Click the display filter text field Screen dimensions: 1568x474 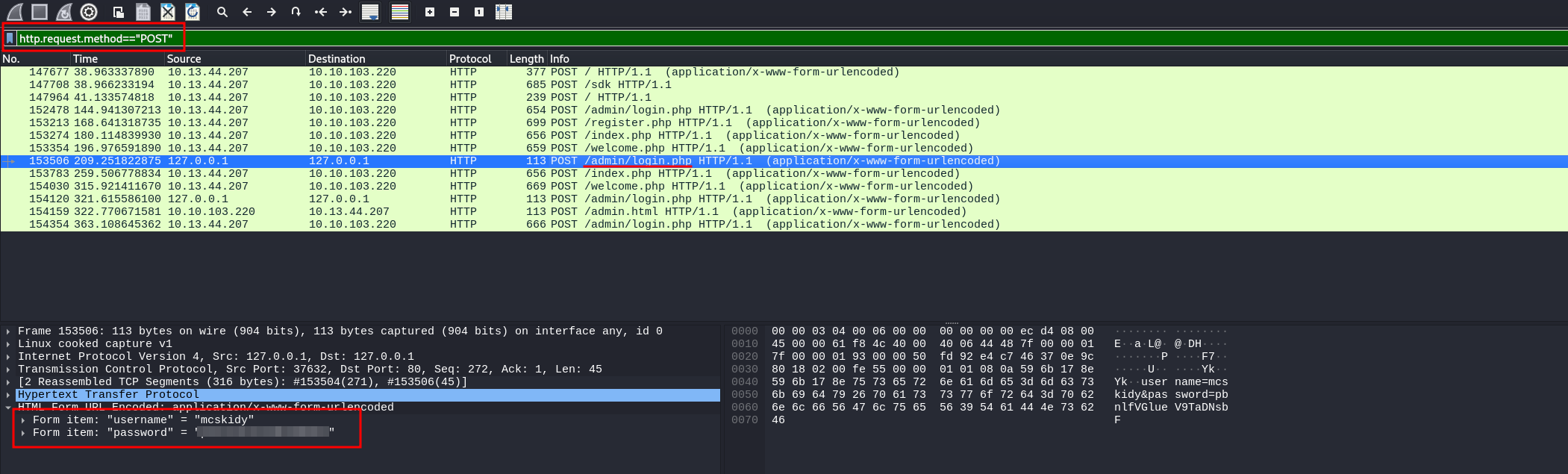click(x=746, y=38)
